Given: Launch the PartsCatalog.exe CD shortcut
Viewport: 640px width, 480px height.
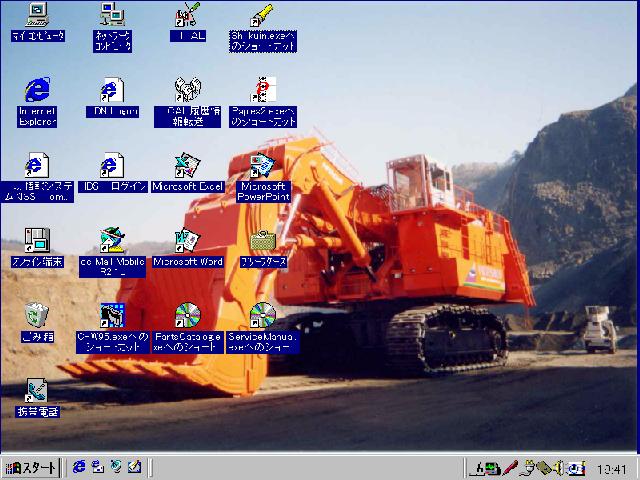Looking at the screenshot, I should (187, 316).
